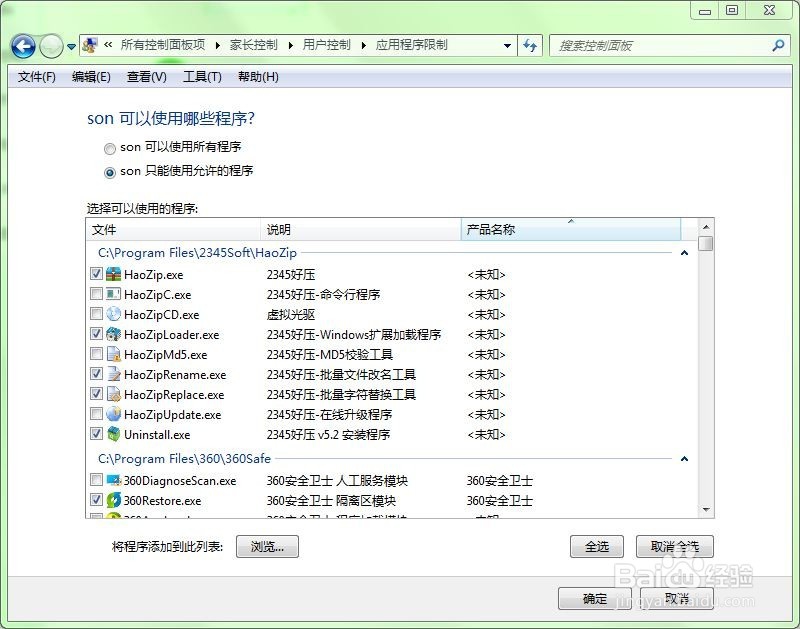This screenshot has height=629, width=800.
Task: Click the list scrollbar down arrow
Action: 706,510
